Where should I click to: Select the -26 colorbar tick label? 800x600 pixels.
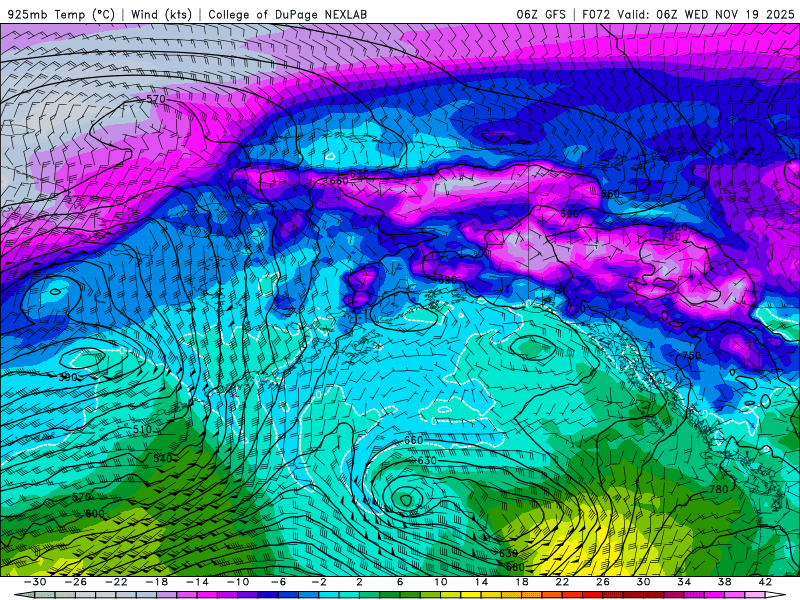pos(76,582)
